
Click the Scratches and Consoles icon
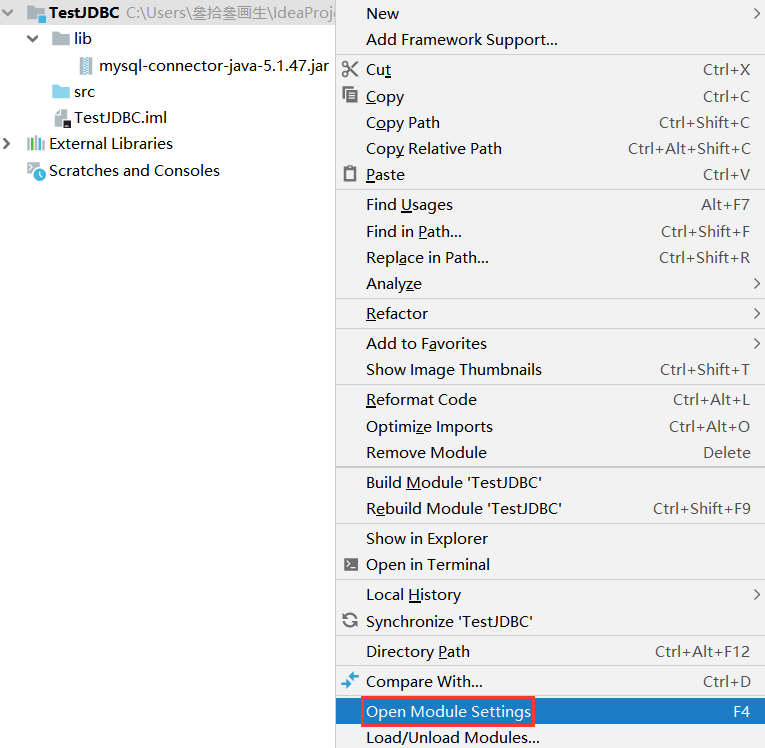tap(36, 171)
